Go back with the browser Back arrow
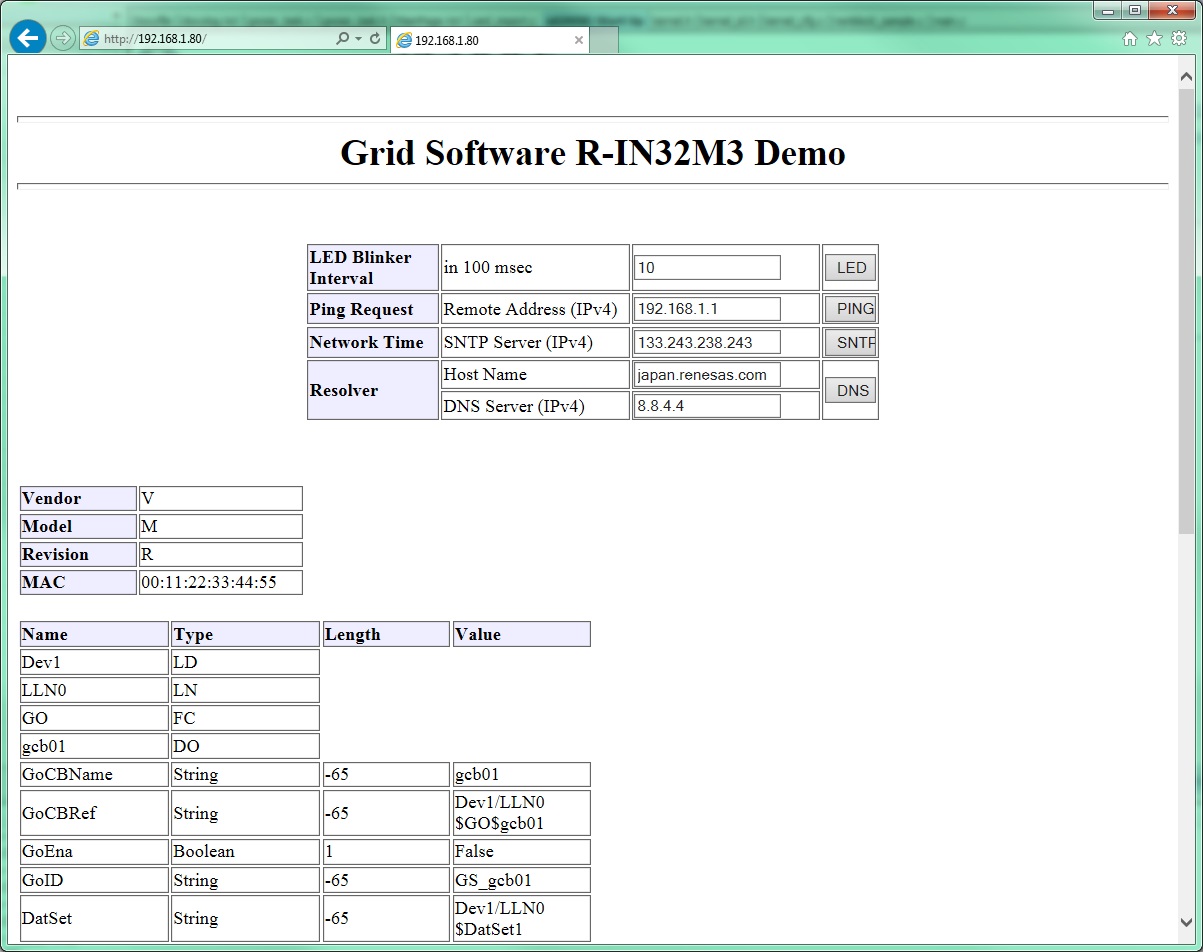1203x952 pixels. point(28,38)
